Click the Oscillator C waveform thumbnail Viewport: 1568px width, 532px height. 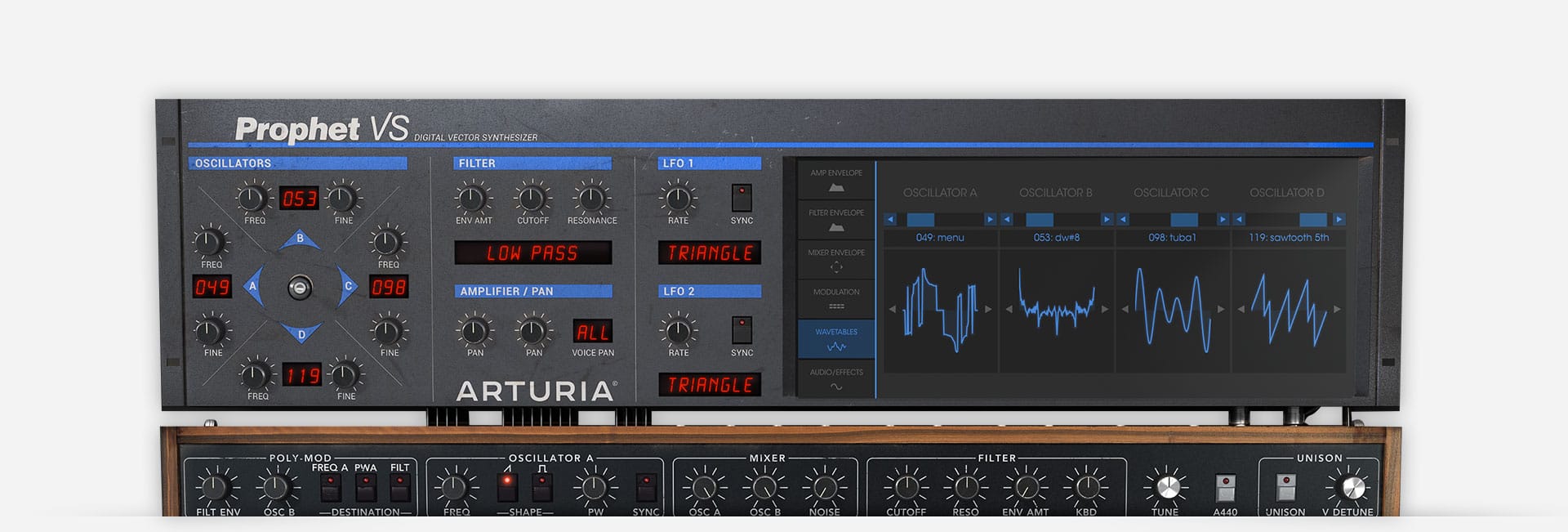tap(1173, 309)
